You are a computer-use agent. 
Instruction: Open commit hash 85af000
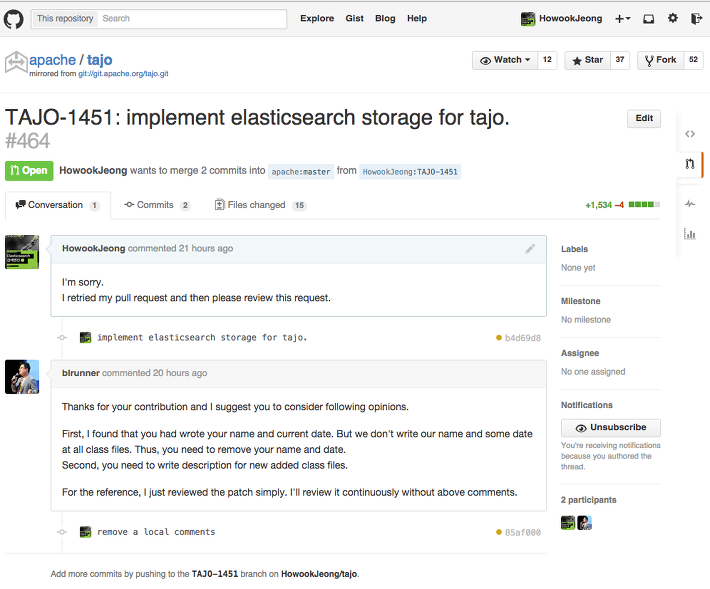[523, 533]
